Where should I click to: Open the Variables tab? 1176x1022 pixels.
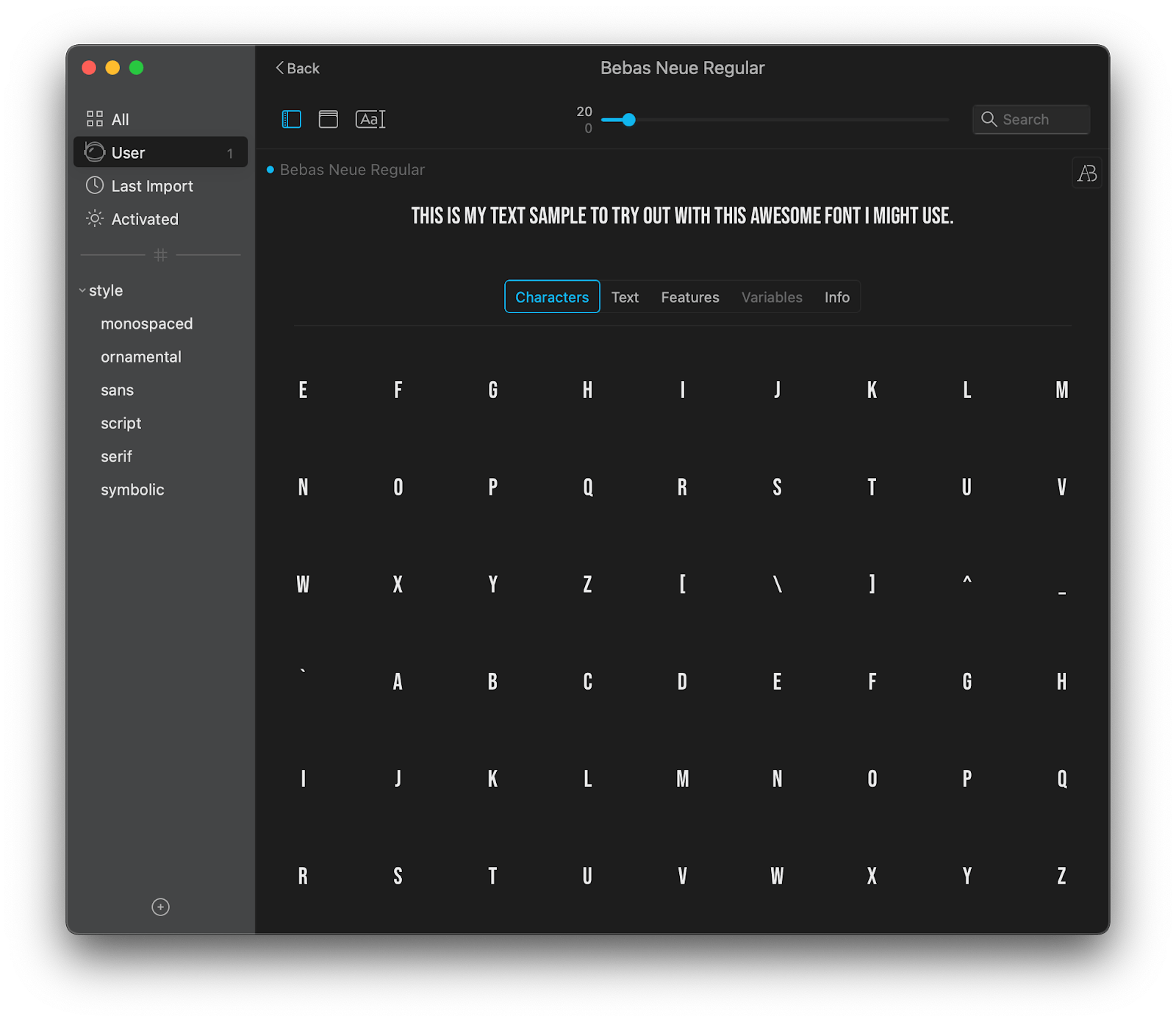(x=772, y=297)
